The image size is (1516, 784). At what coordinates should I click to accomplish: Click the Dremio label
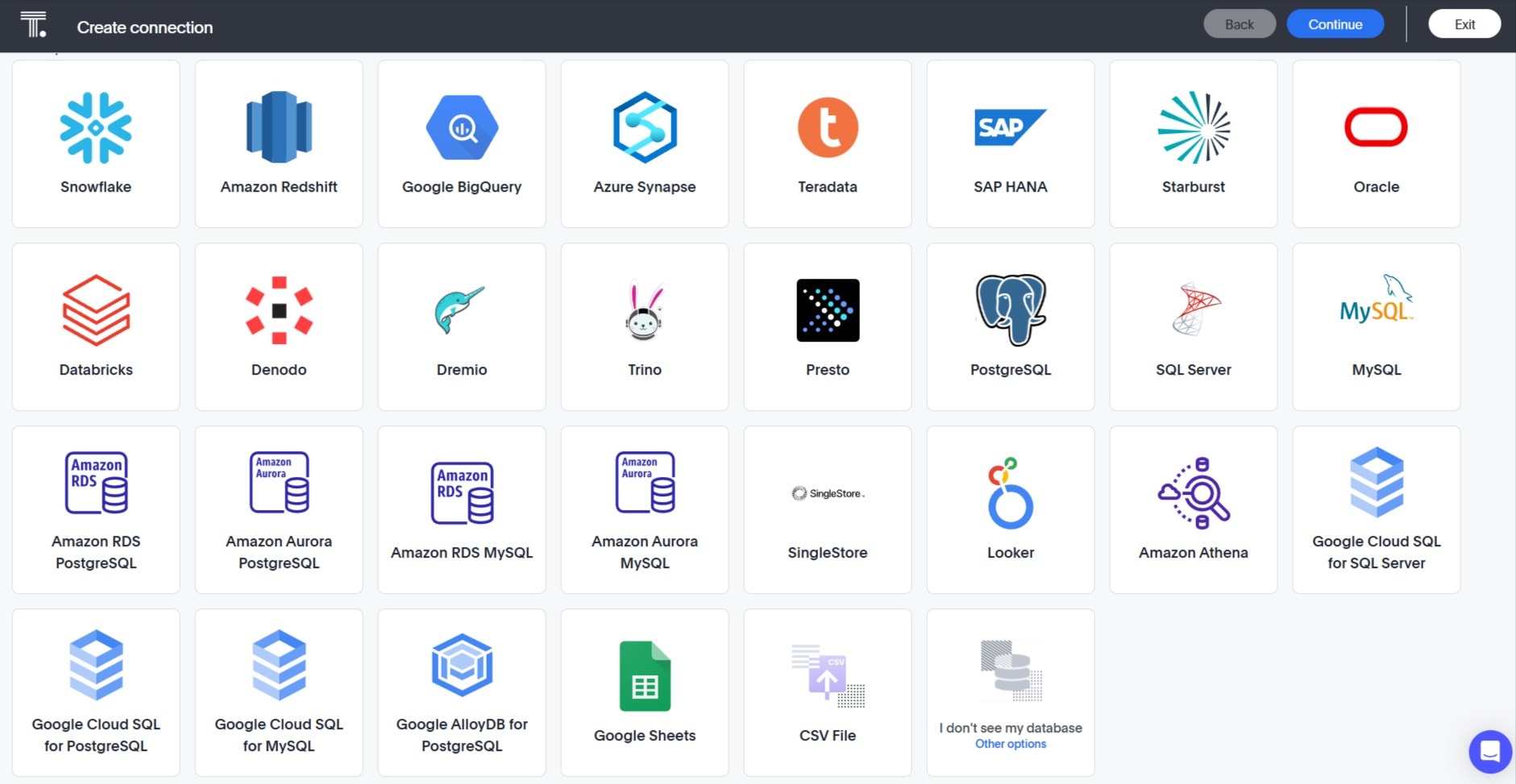click(462, 370)
